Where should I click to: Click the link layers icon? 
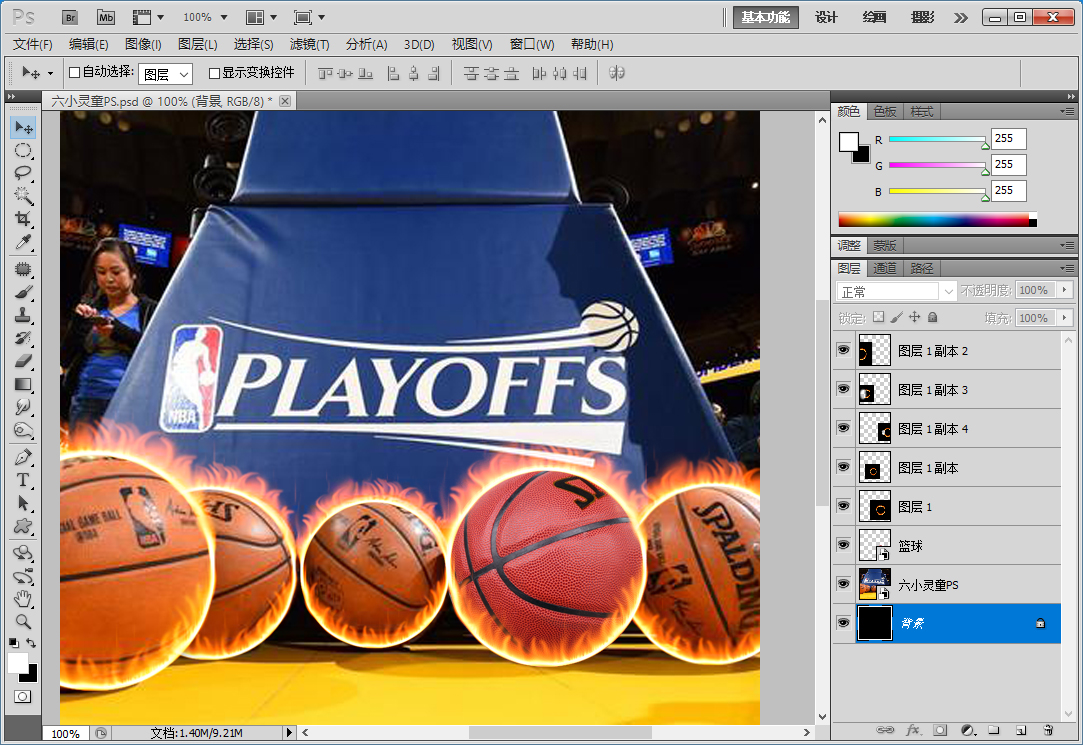(885, 730)
